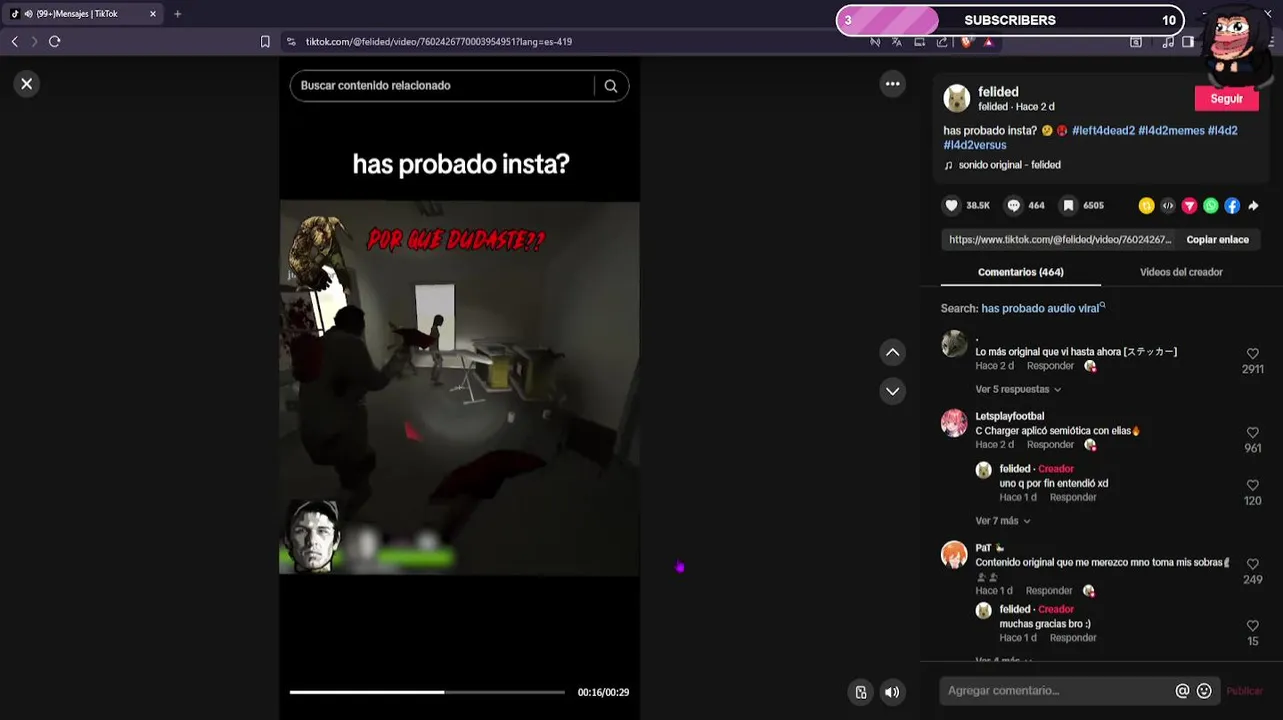Screen dimensions: 1283x720
Task: Focus the 'Agregar comentario...' field
Action: (1057, 691)
